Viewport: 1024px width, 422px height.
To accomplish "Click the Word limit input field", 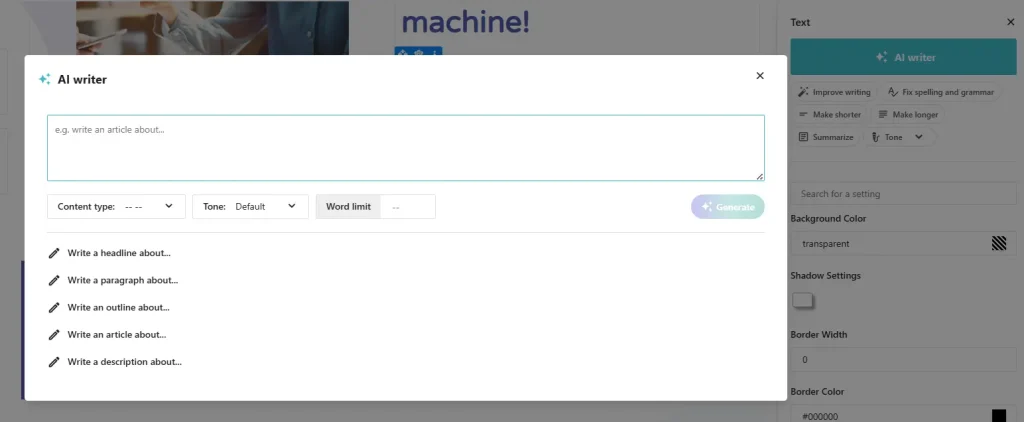I will tap(408, 206).
